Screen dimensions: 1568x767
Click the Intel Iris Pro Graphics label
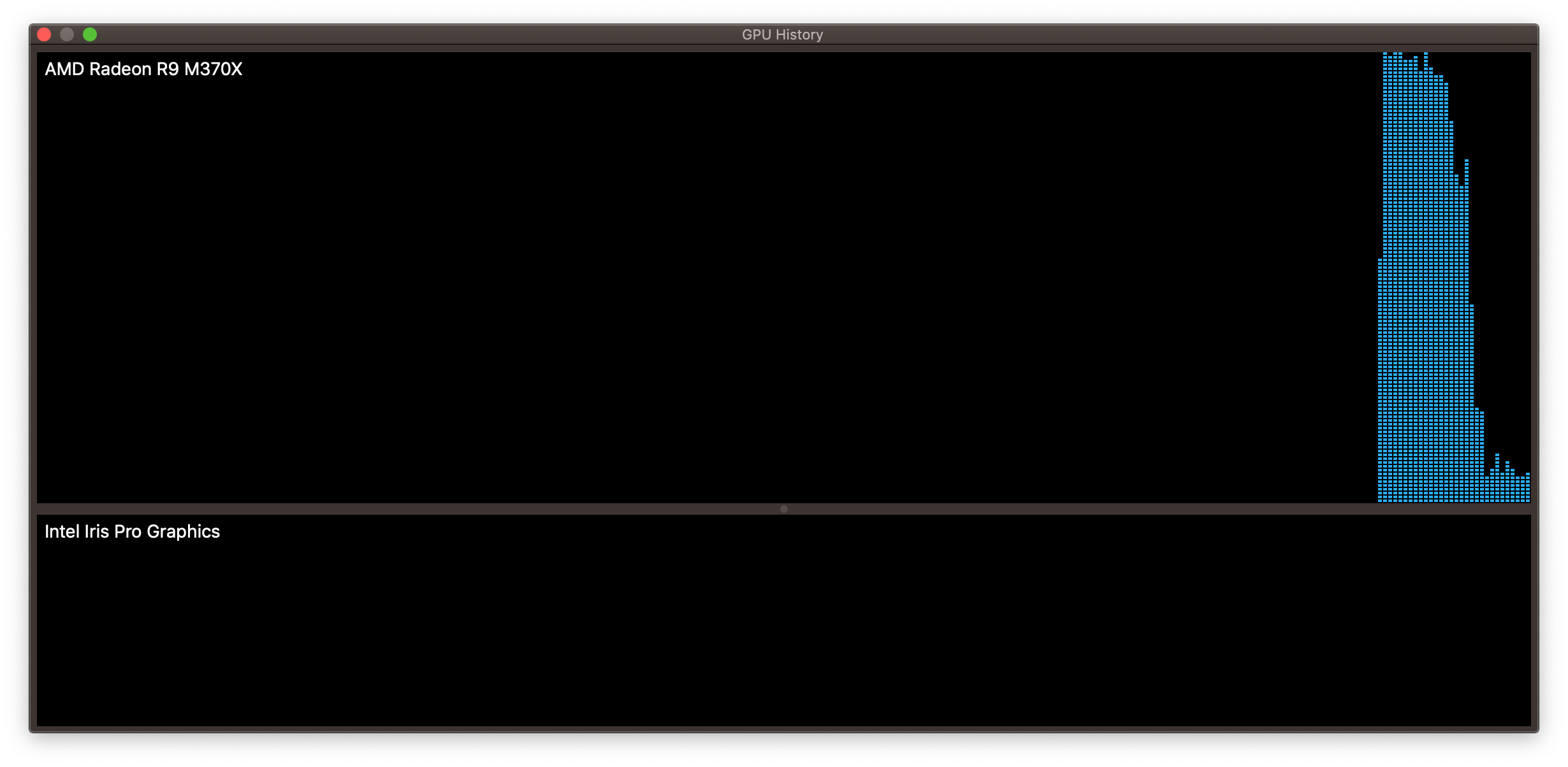(x=132, y=531)
